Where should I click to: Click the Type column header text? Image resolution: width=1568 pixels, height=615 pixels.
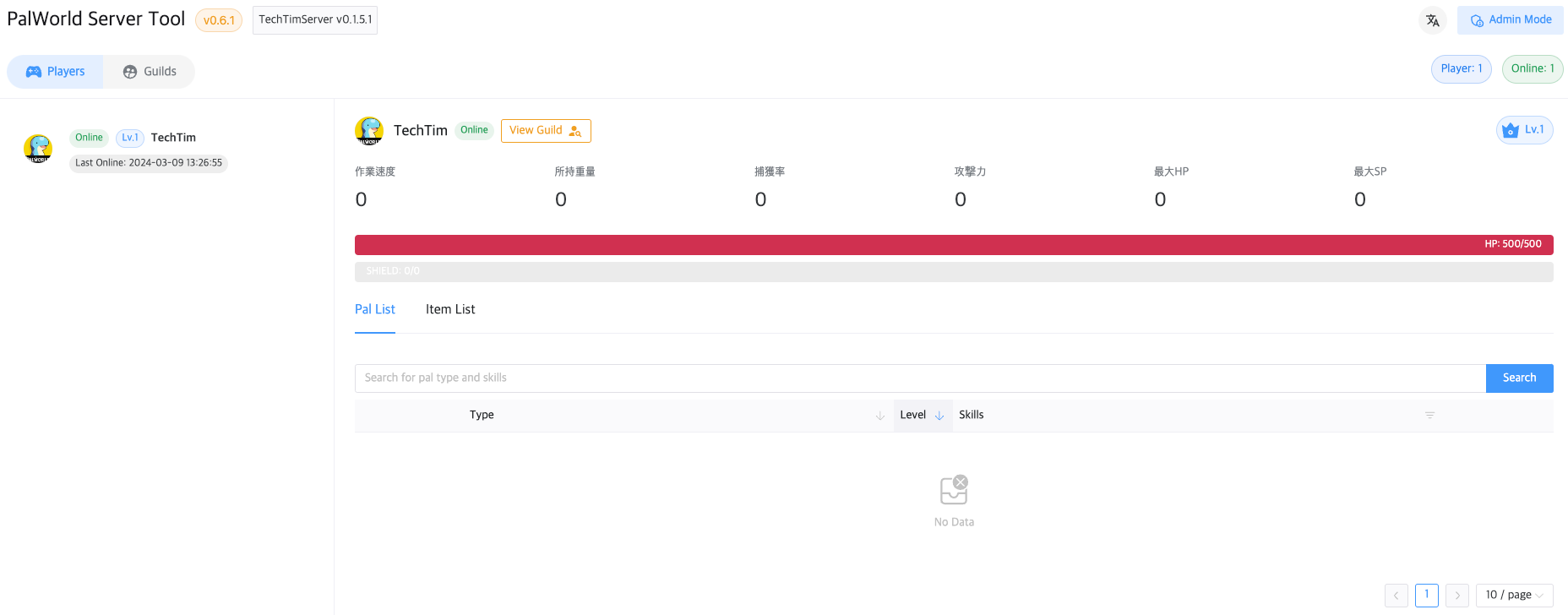point(482,416)
